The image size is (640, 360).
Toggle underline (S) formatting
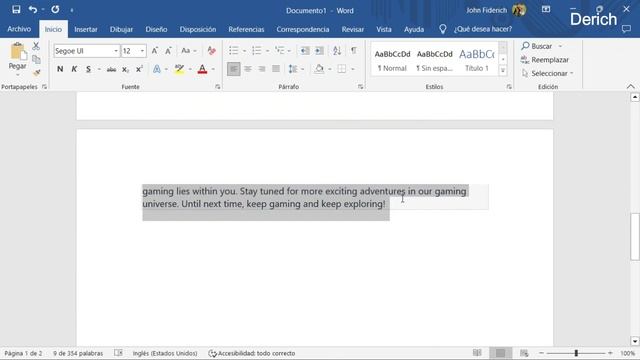coord(88,69)
